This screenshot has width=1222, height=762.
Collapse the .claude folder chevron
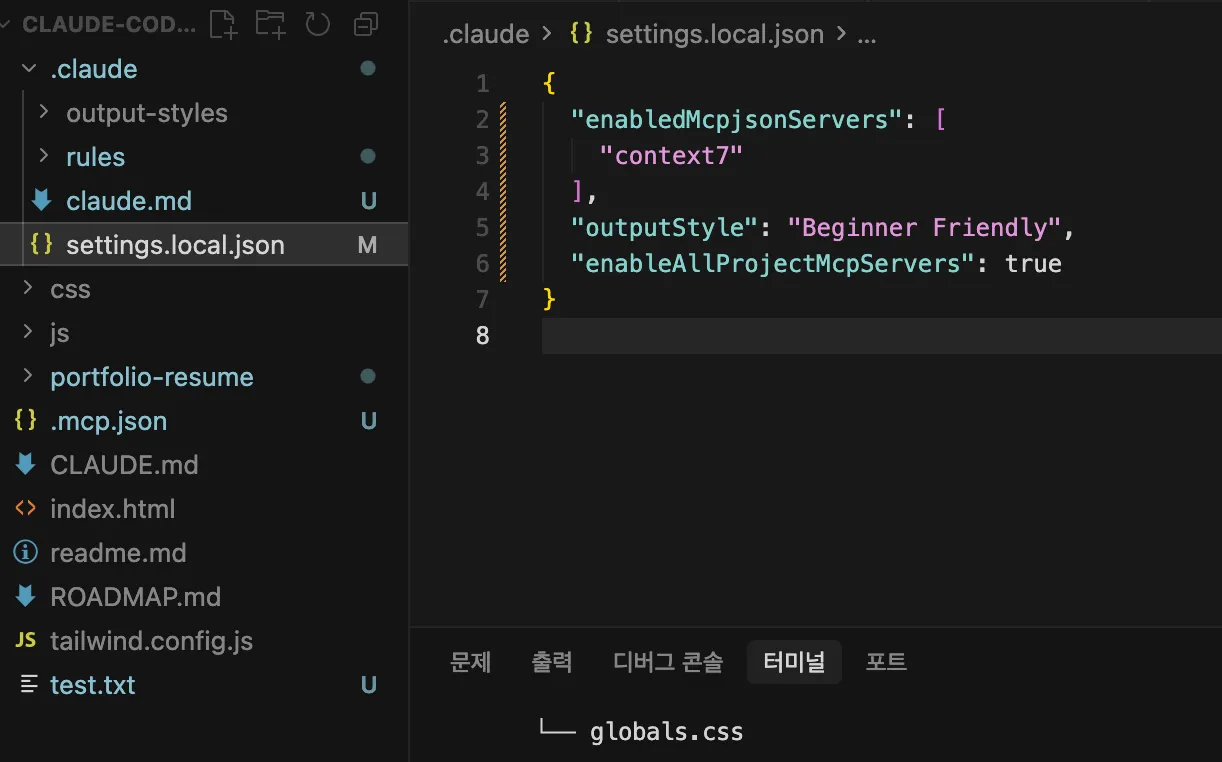(x=28, y=68)
